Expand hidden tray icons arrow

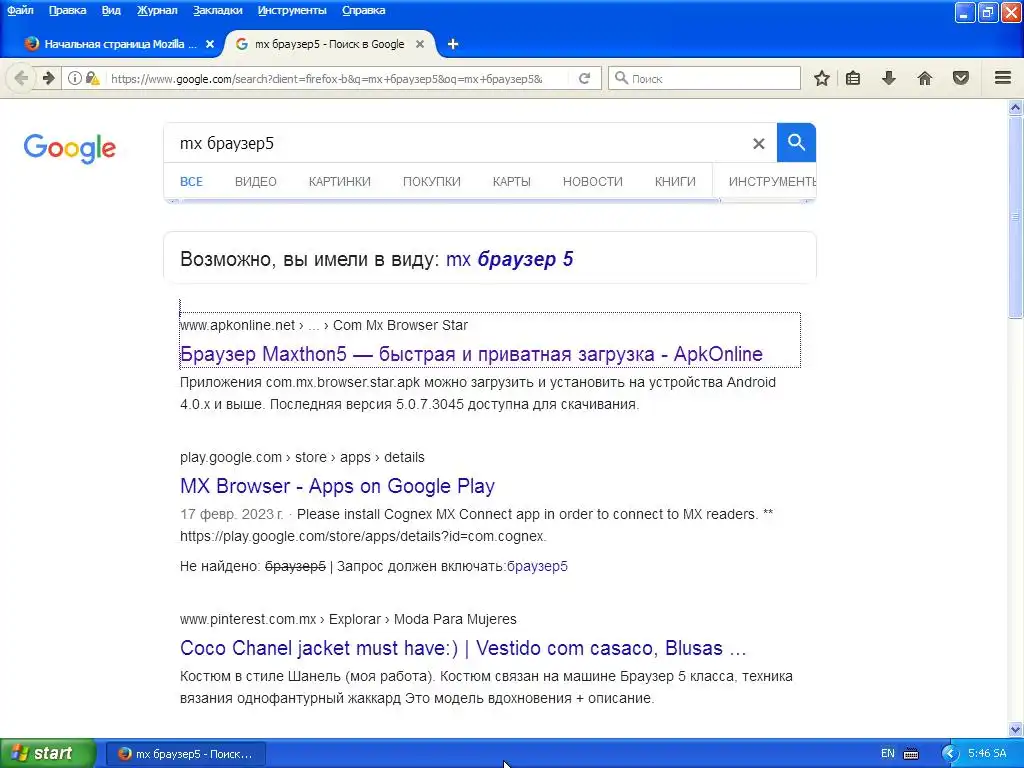[x=951, y=754]
